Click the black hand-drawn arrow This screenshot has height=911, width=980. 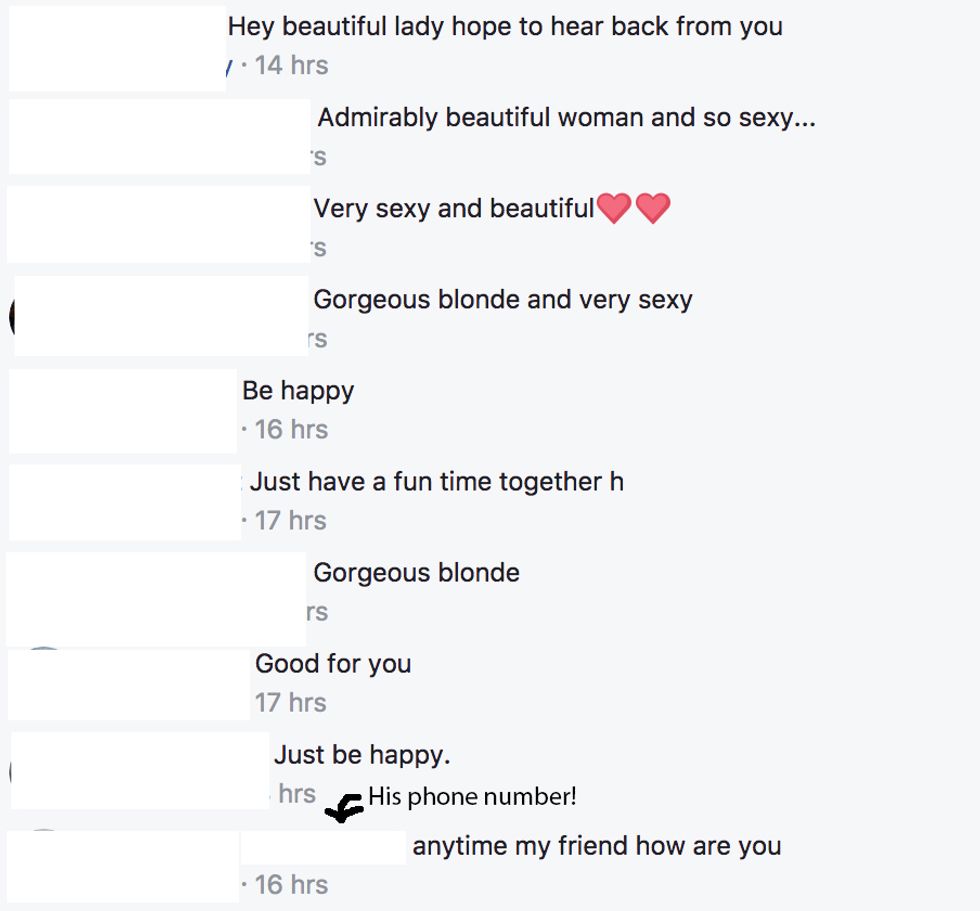[345, 806]
